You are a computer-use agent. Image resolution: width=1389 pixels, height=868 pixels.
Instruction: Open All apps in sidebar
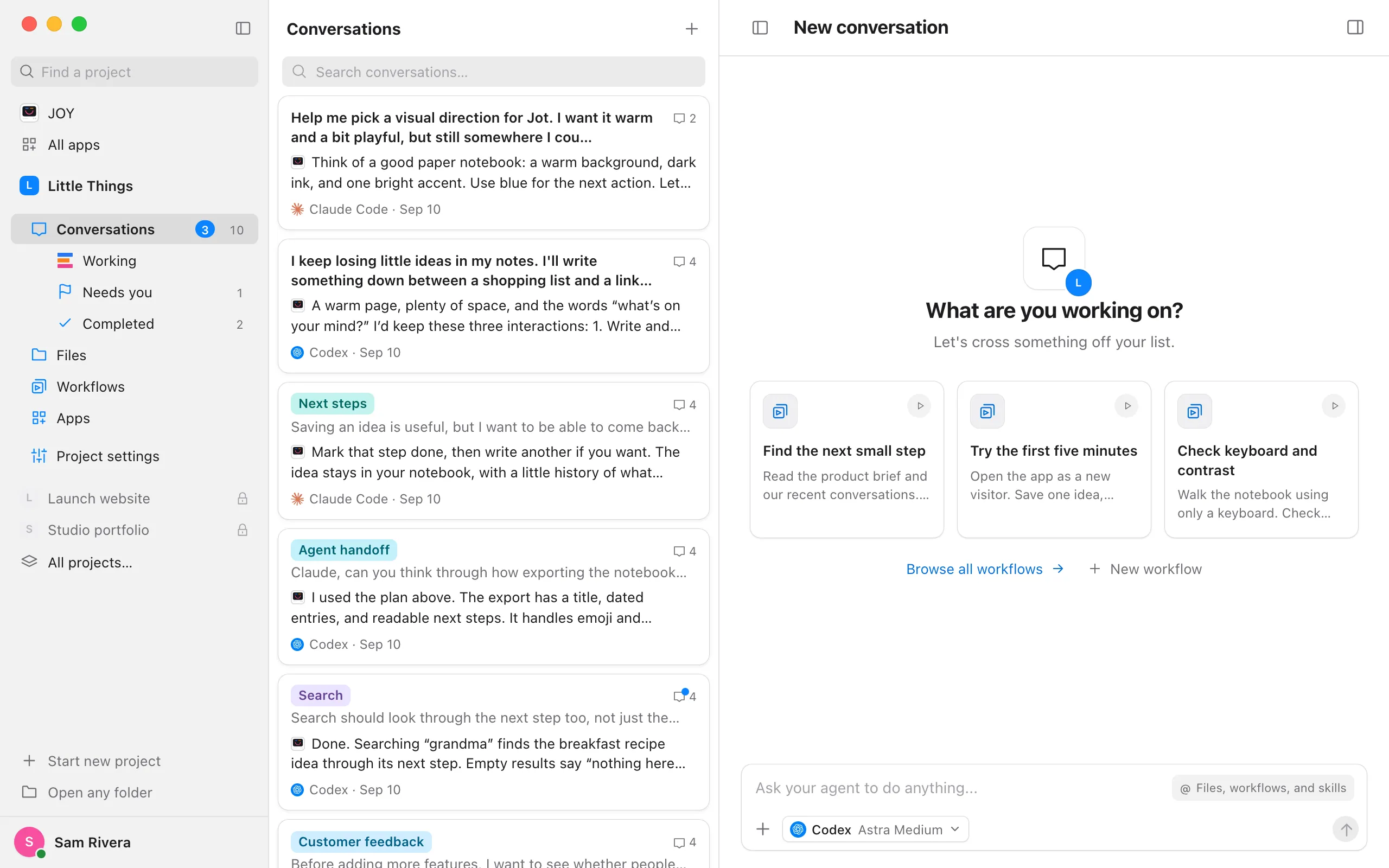(135, 145)
